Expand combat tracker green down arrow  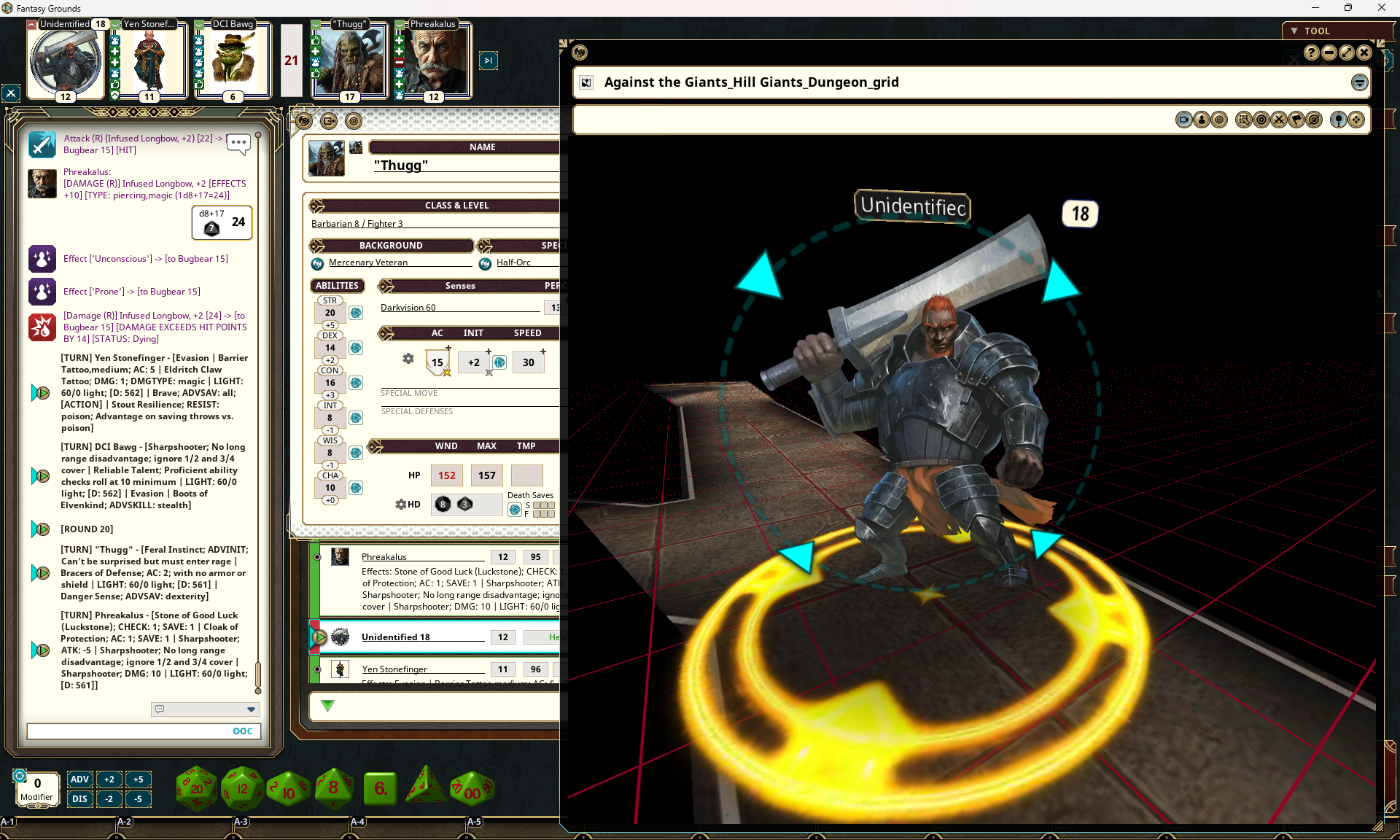(327, 705)
